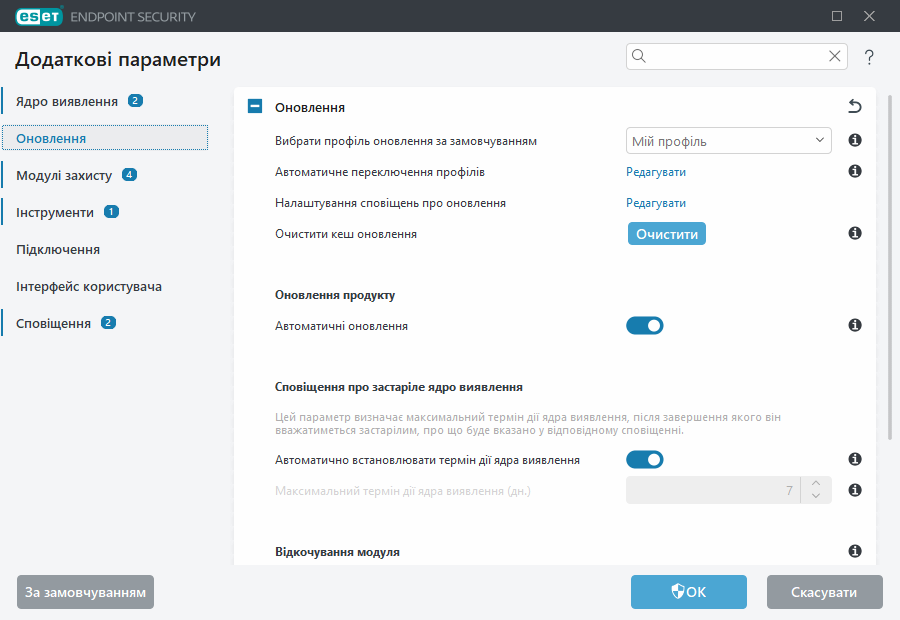Viewport: 900px width, 620px height.
Task: Click the info icon next to Відкочування модуля
Action: (854, 551)
